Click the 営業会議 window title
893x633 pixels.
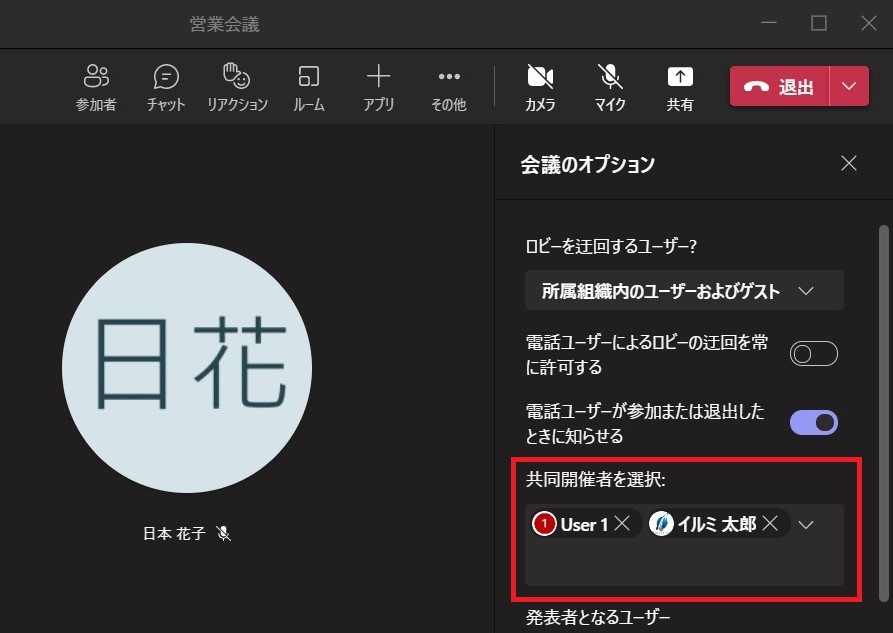224,24
